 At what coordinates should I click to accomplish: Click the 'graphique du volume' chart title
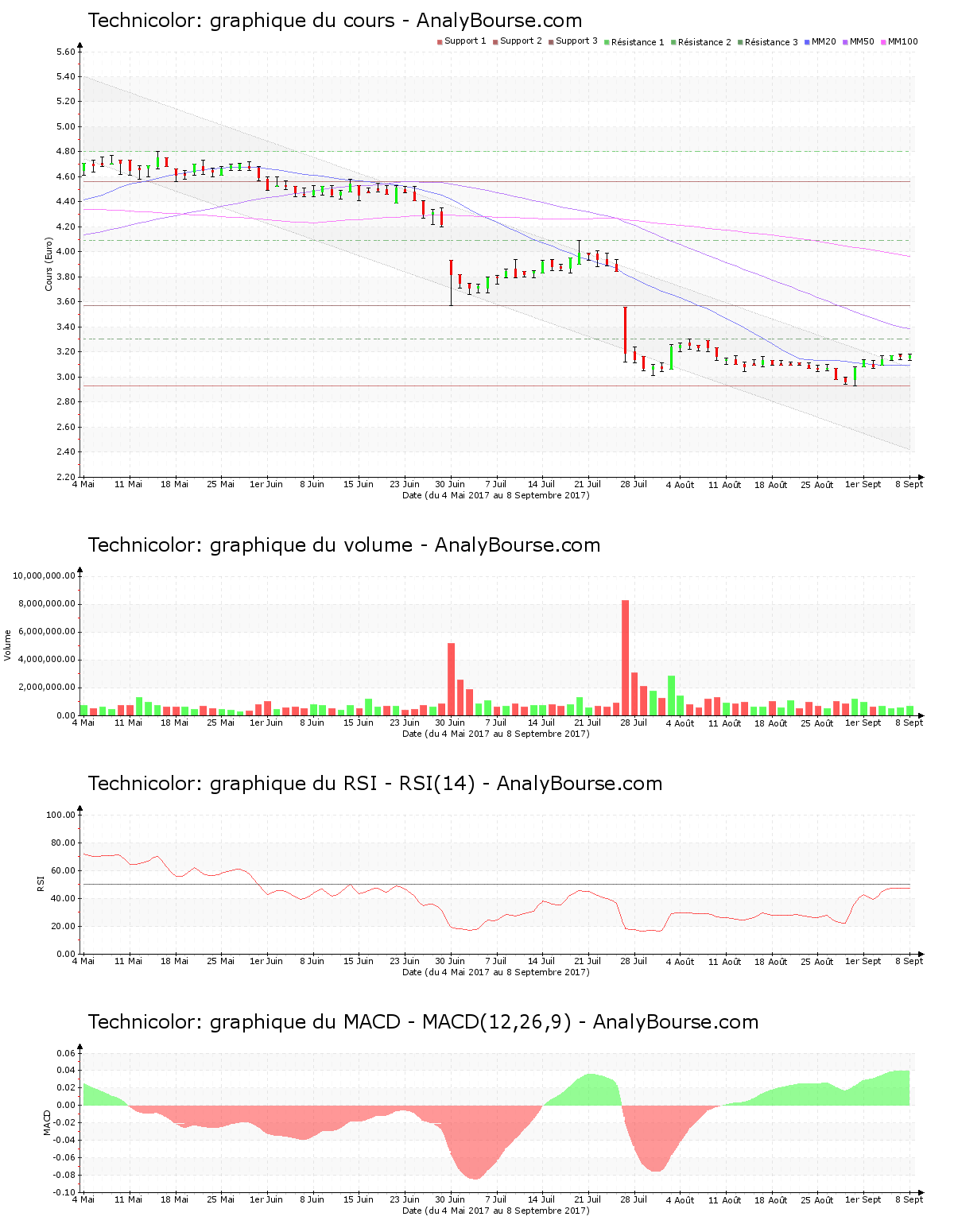(343, 545)
